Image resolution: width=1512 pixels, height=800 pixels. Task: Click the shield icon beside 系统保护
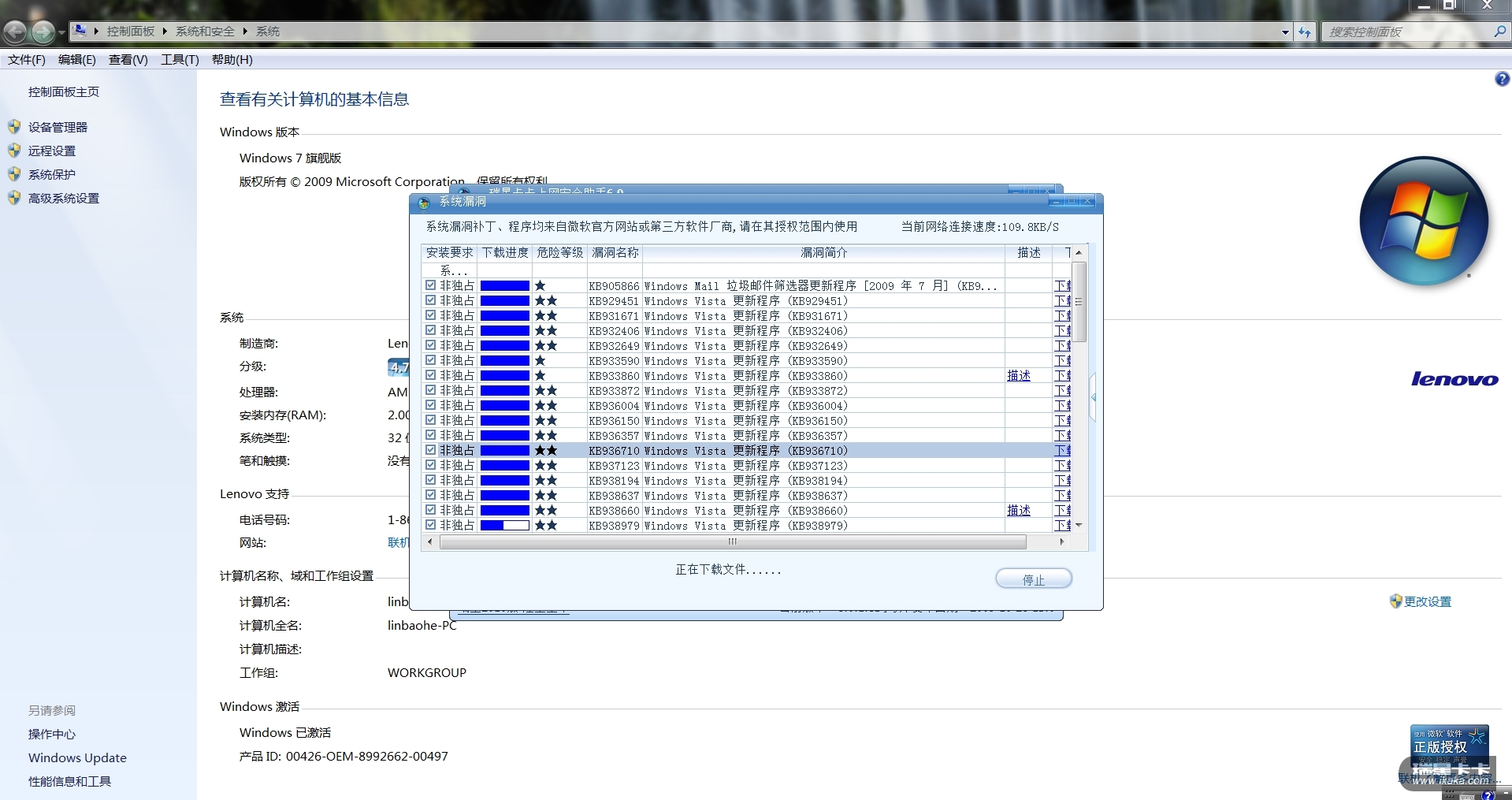[14, 174]
